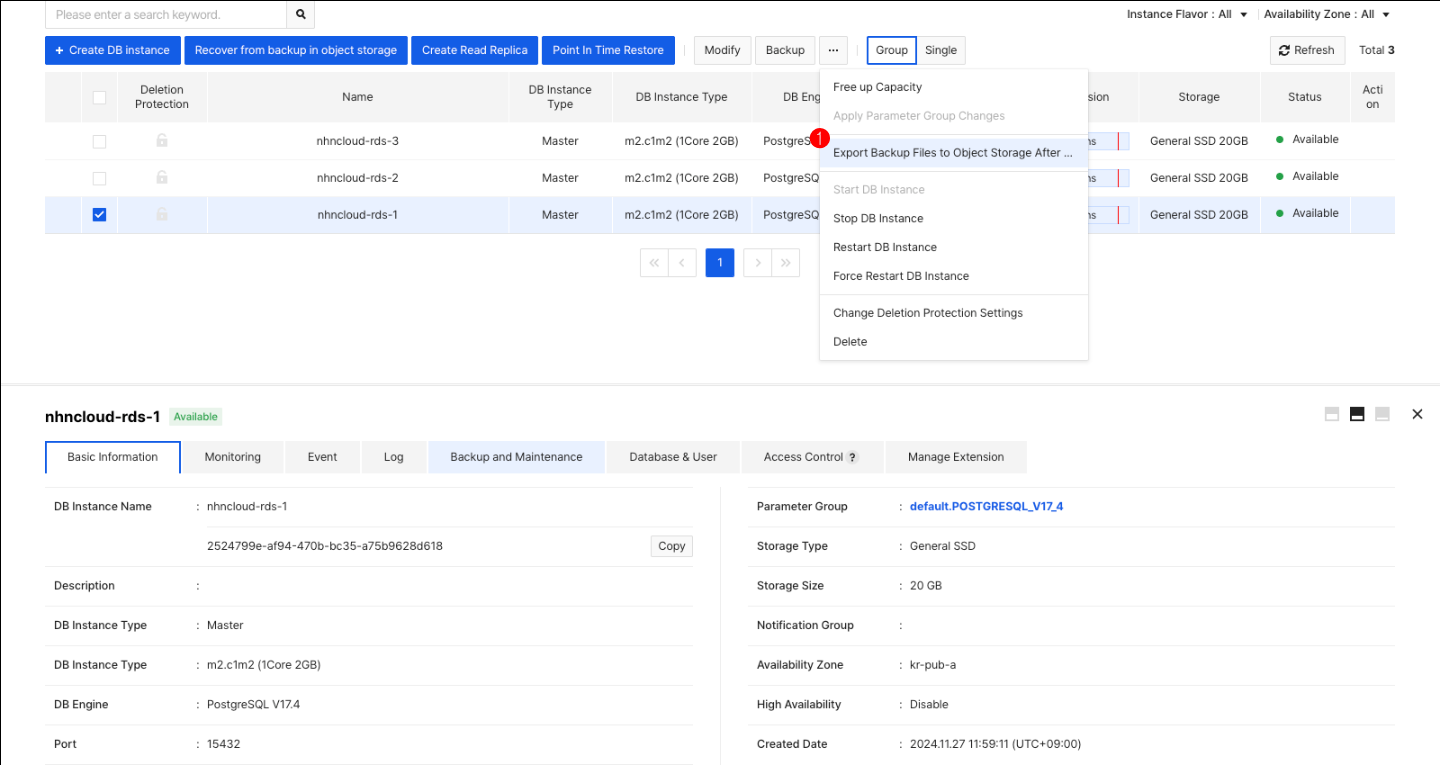Viewport: 1440px width, 765px height.
Task: Go to last page with double-right arrow
Action: pos(786,263)
